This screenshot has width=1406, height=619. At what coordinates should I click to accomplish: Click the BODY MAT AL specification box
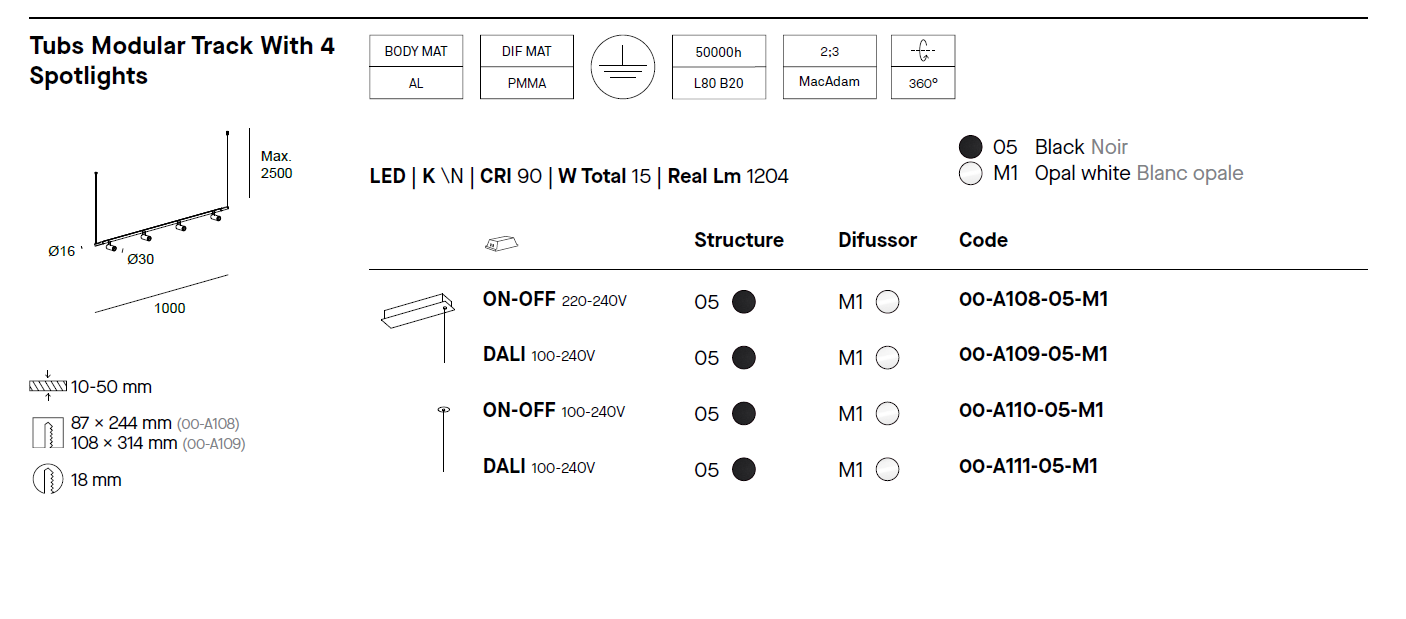click(x=416, y=67)
